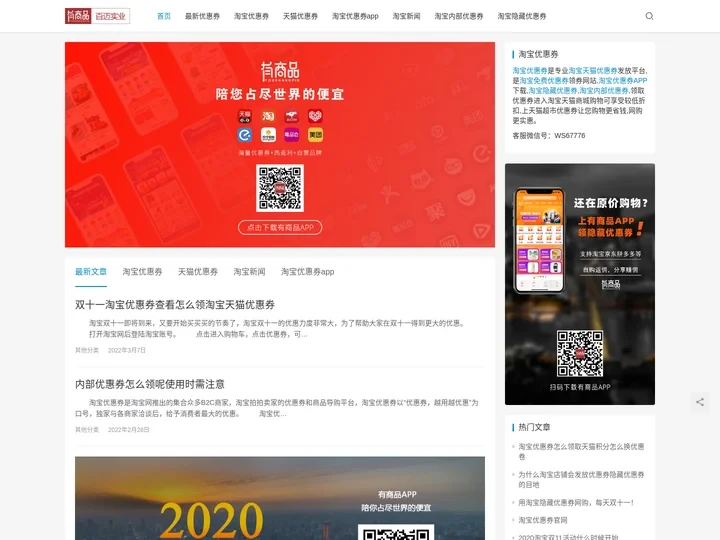Click the Tmall app icon in banner

tap(244, 116)
